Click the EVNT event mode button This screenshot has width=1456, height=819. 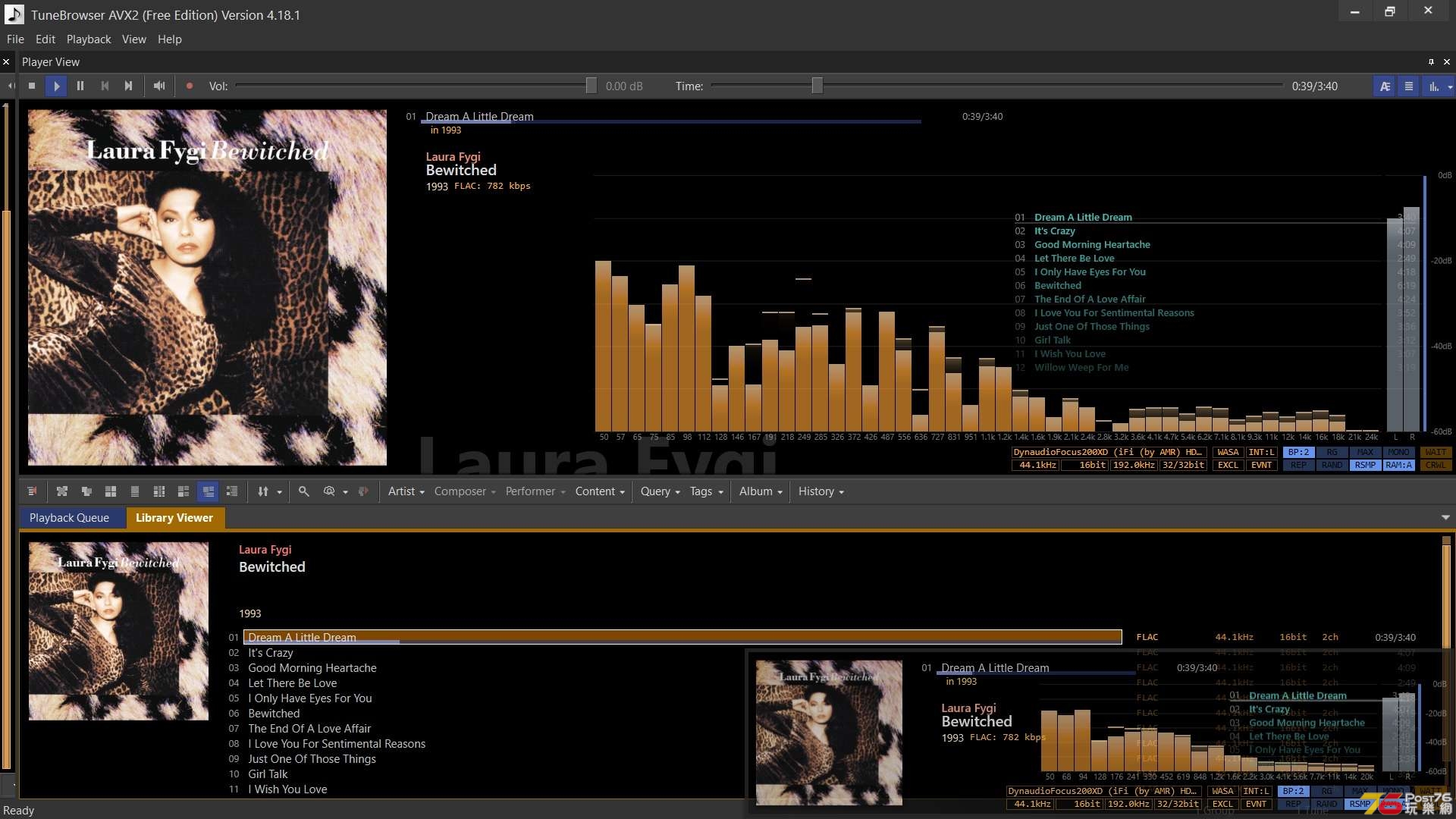coord(1261,465)
